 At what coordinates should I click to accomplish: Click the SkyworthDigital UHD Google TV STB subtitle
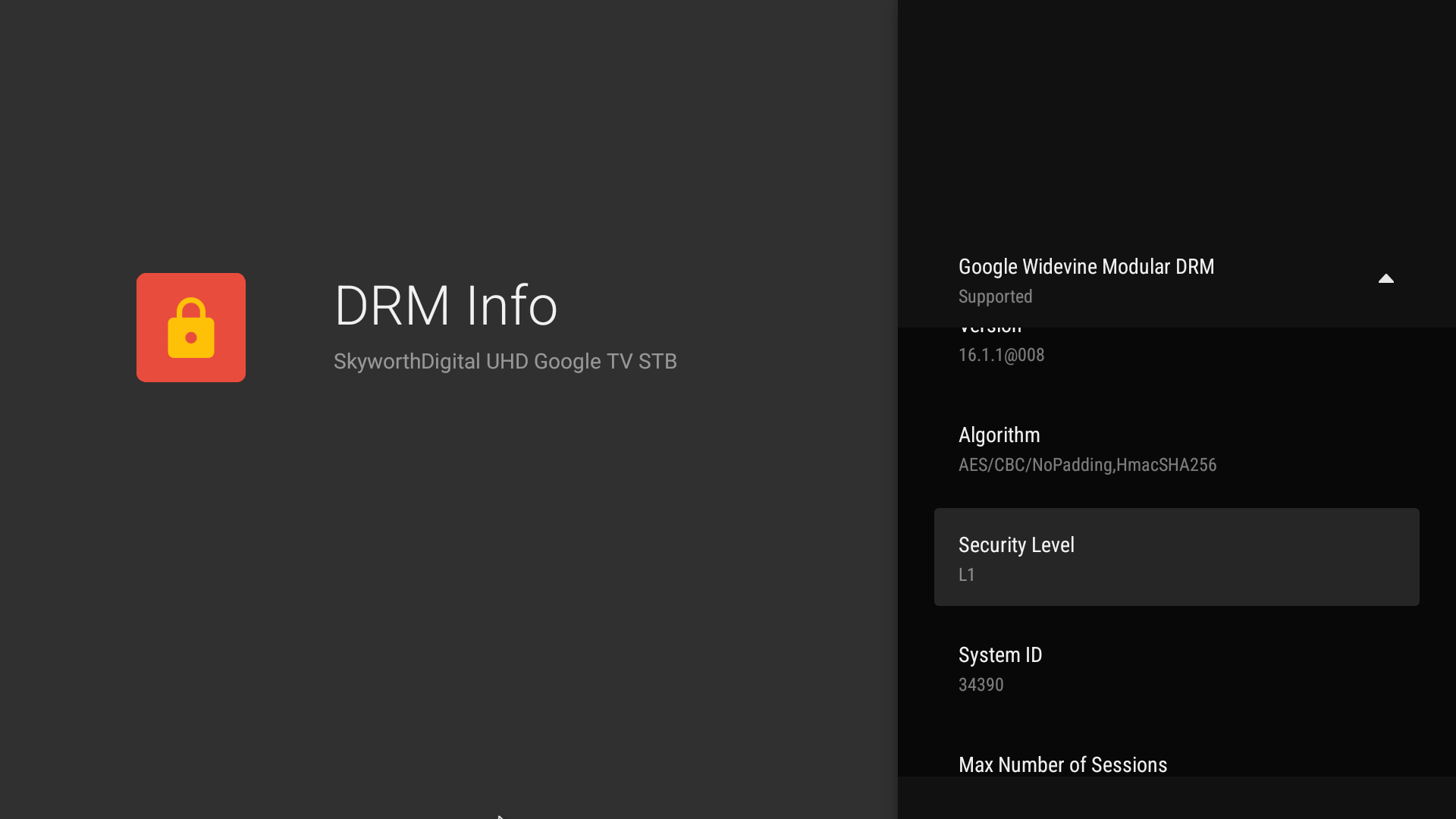505,362
